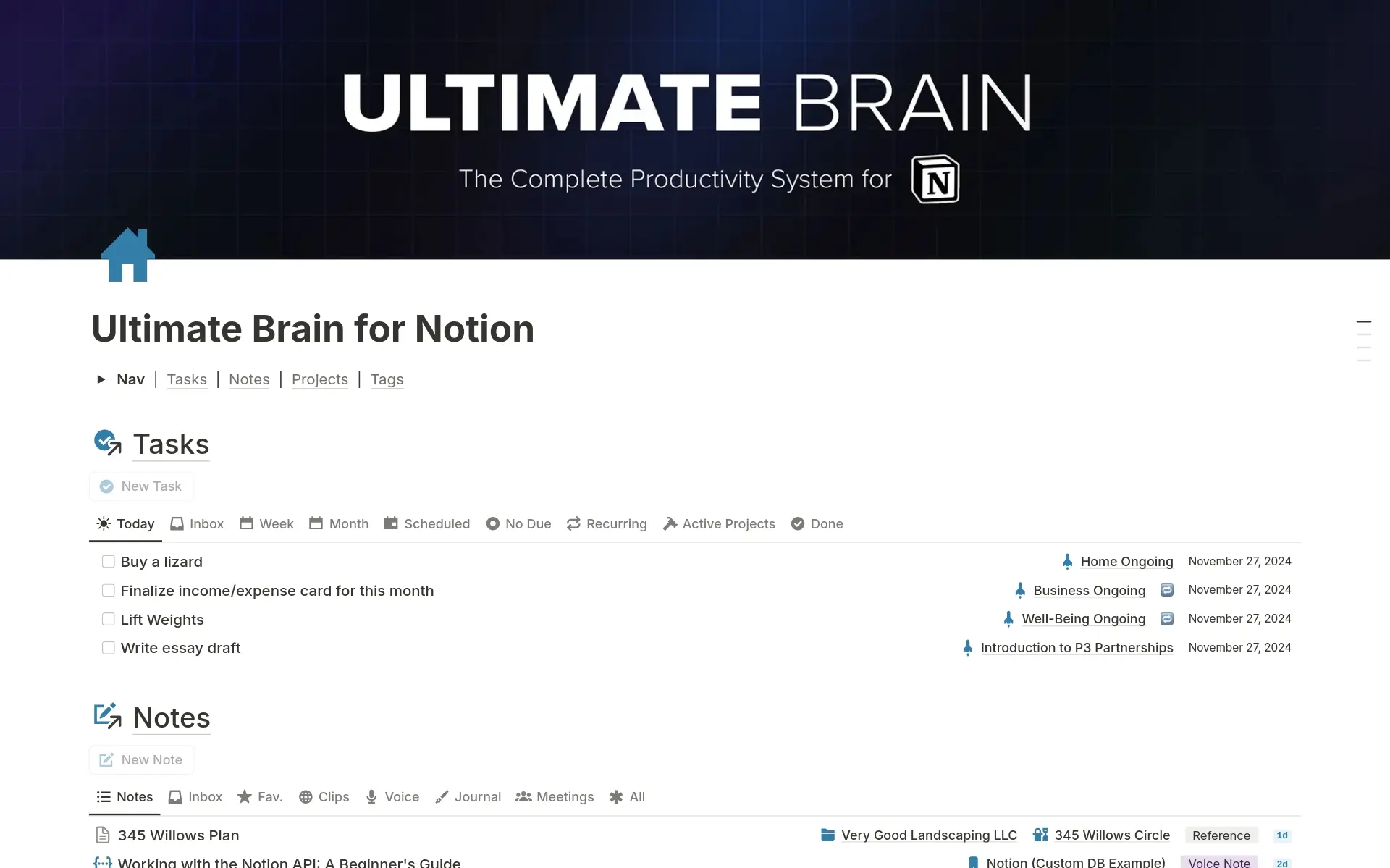This screenshot has width=1390, height=868.
Task: Open the Tasks section heading link
Action: pos(172,444)
